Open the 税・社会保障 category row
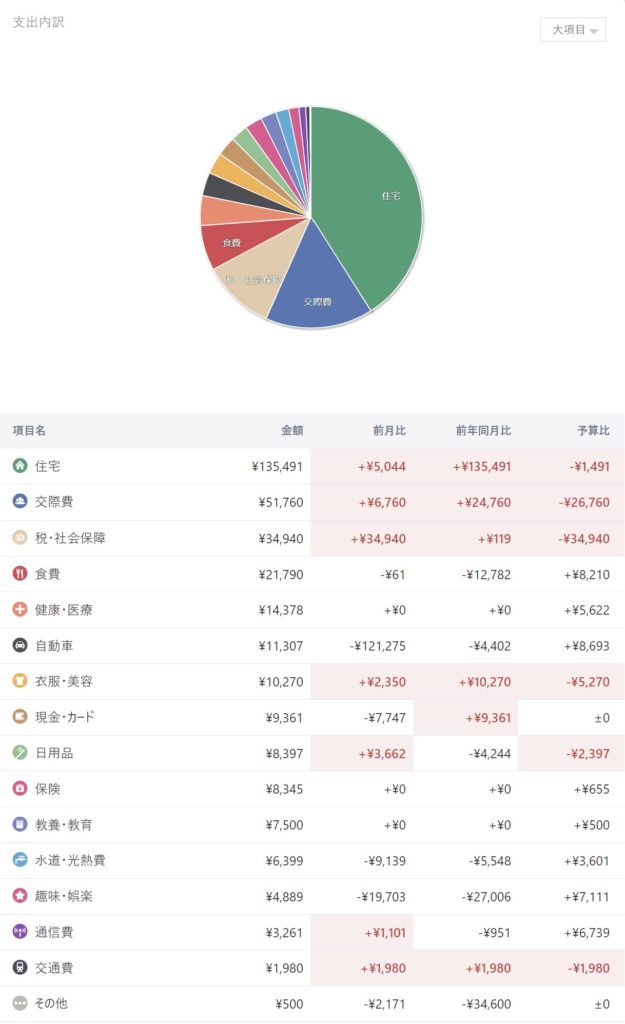Image resolution: width=625 pixels, height=1024 pixels. point(70,538)
